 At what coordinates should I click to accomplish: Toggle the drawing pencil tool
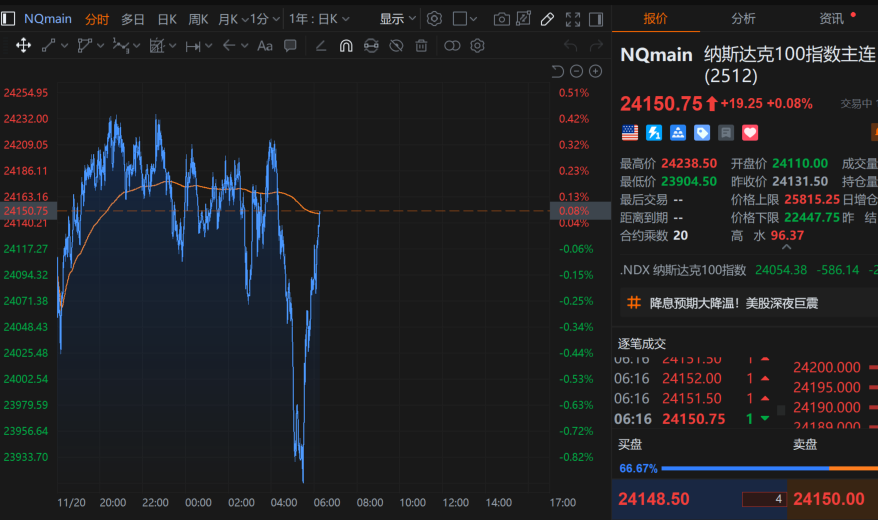547,20
